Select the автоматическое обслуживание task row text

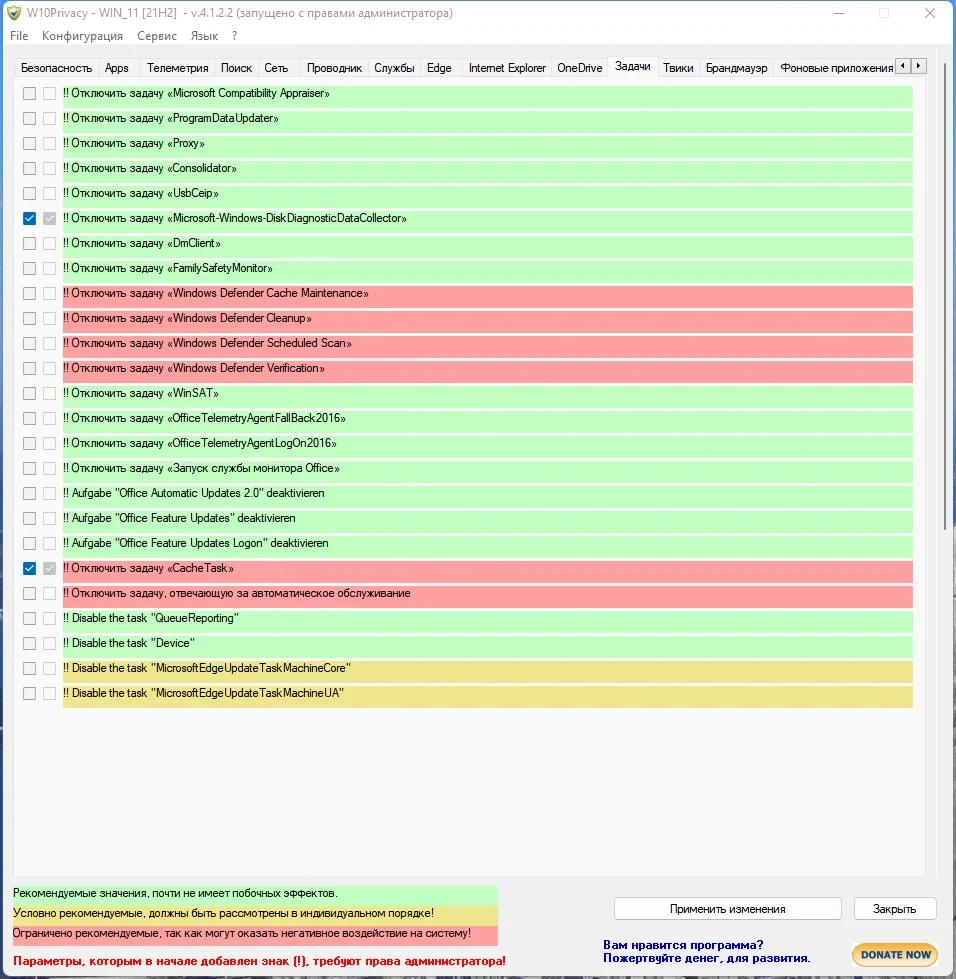click(x=237, y=593)
